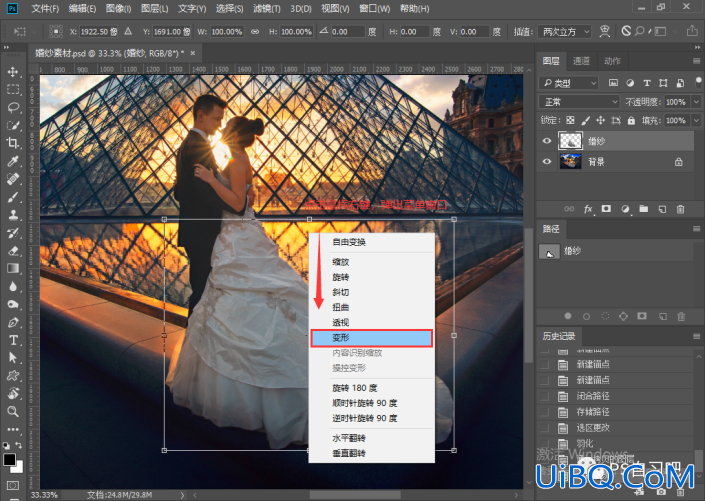705x501 pixels.
Task: Choose 旋转 180 度 from context menu
Action: pyautogui.click(x=371, y=388)
